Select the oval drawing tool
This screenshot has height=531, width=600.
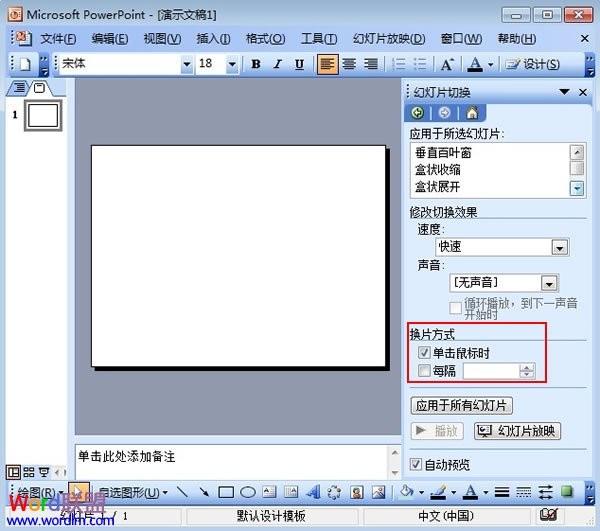(248, 492)
